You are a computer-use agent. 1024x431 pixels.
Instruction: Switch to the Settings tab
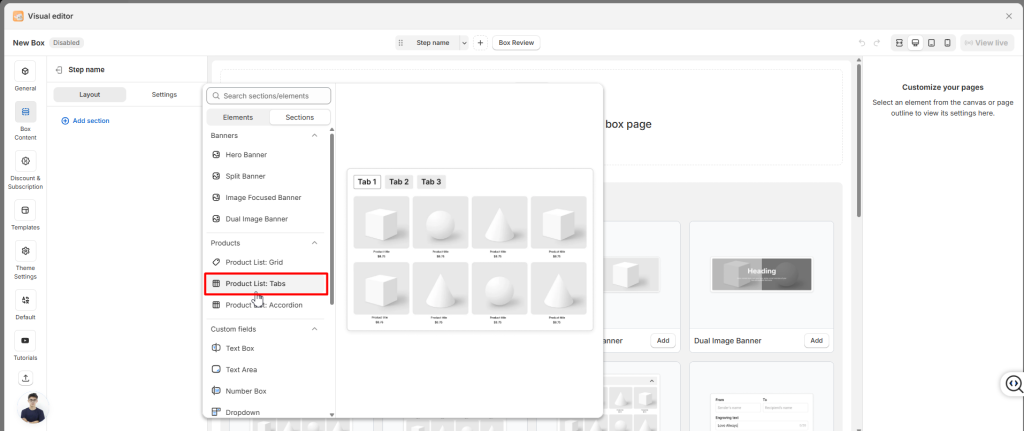point(164,94)
